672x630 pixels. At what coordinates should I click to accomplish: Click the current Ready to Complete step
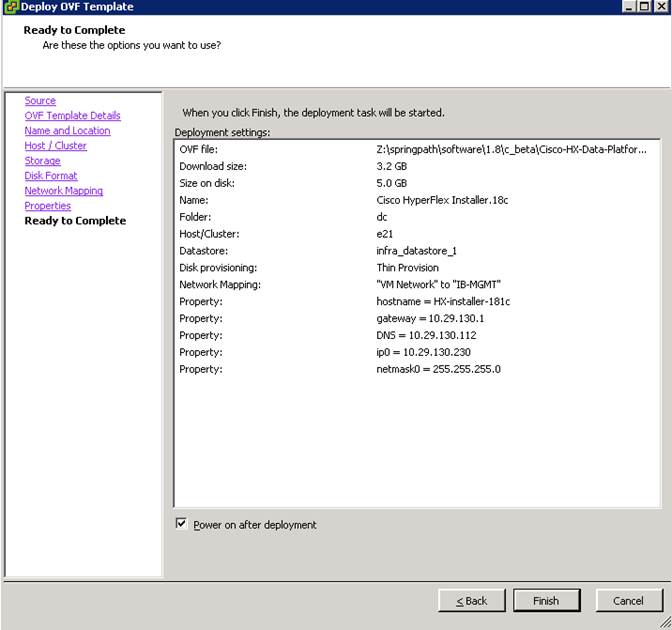pos(75,221)
